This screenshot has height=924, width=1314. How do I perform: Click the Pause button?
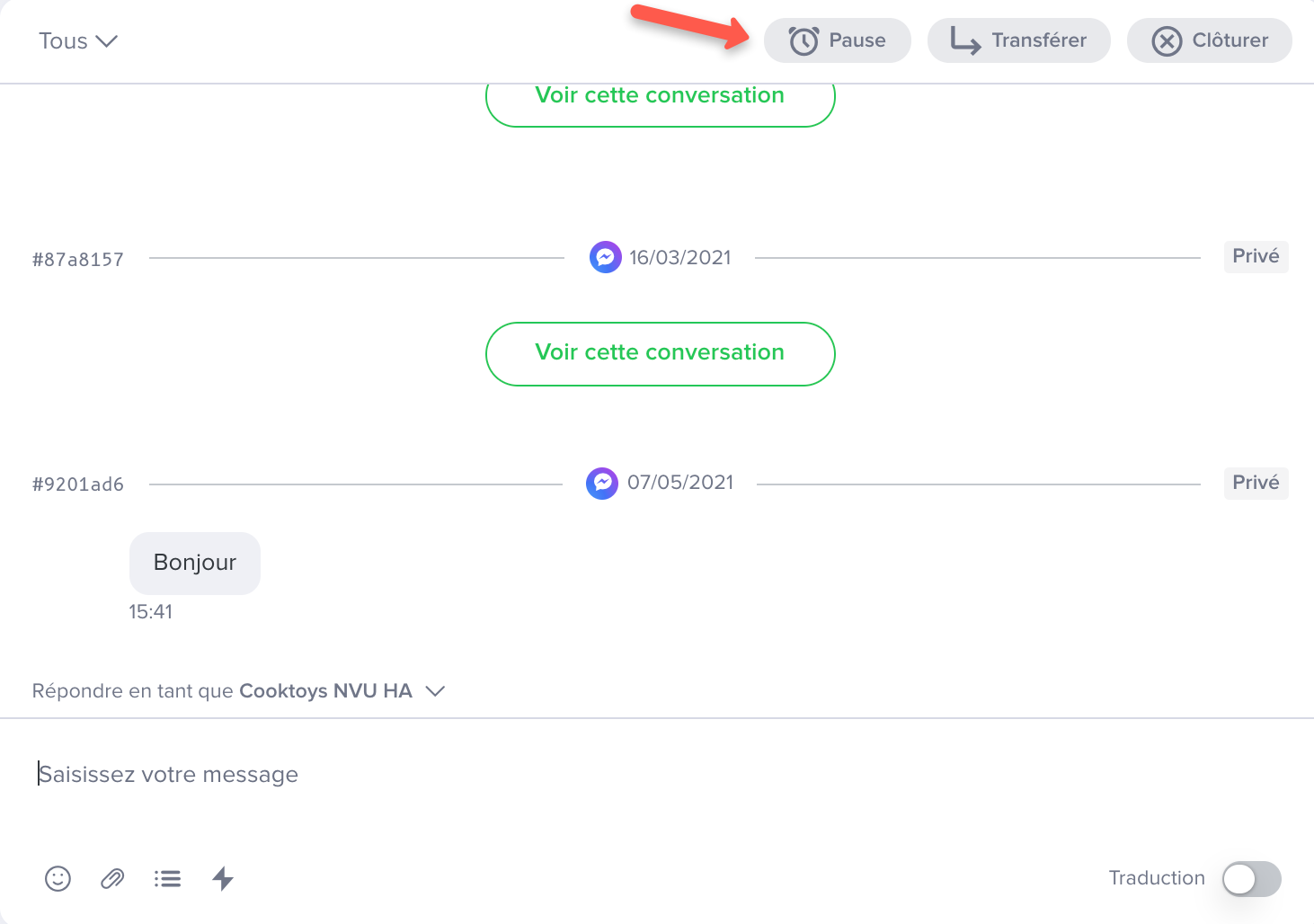click(838, 40)
